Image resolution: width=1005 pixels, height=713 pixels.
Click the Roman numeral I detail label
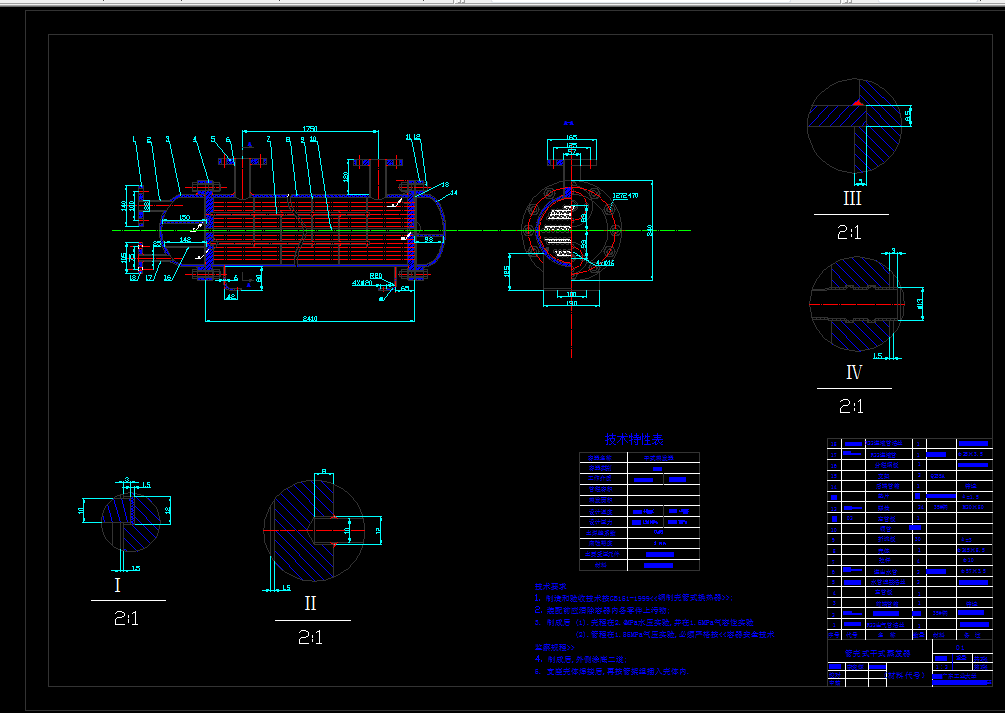pyautogui.click(x=117, y=585)
